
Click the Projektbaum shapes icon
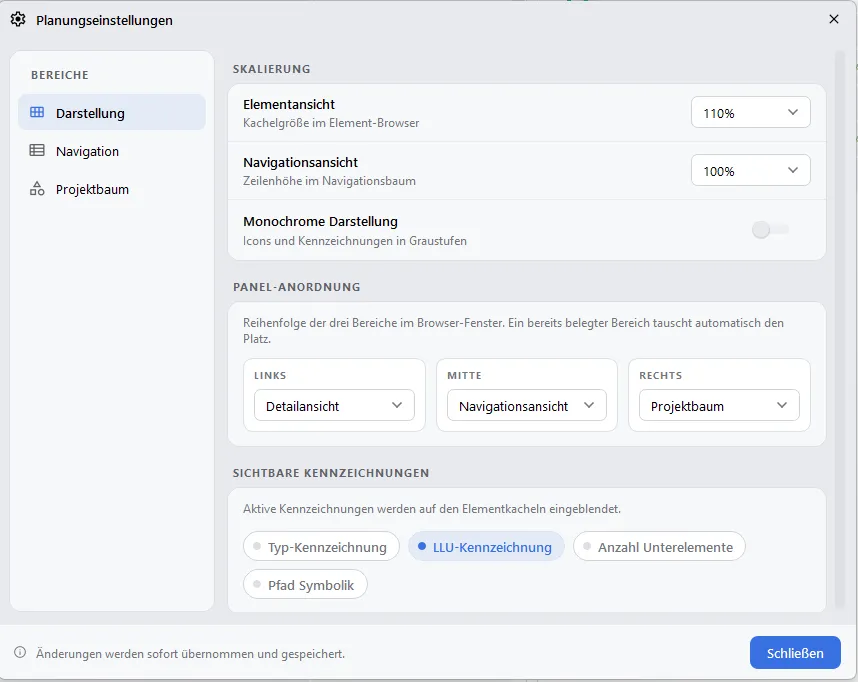[x=37, y=189]
